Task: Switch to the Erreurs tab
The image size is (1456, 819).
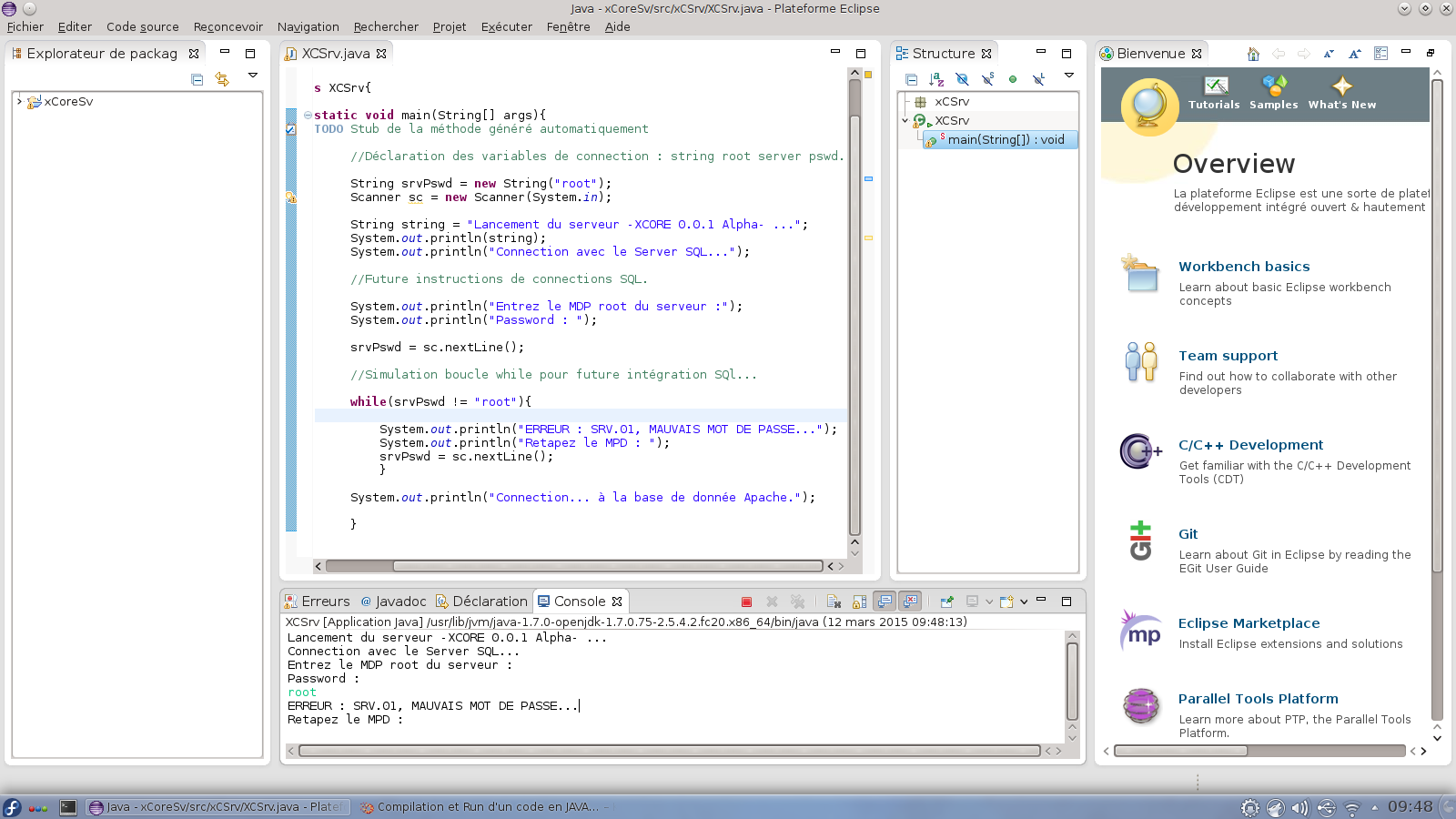Action: (317, 602)
